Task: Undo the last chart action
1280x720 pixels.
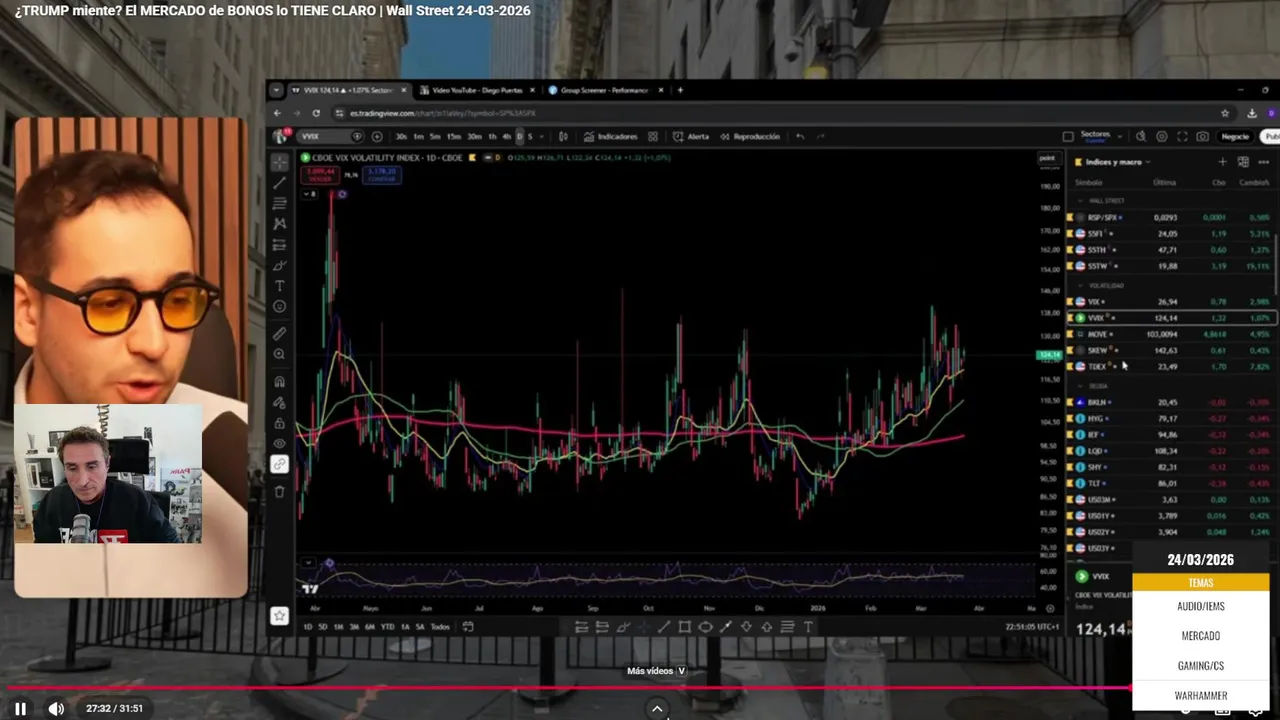Action: pos(800,136)
